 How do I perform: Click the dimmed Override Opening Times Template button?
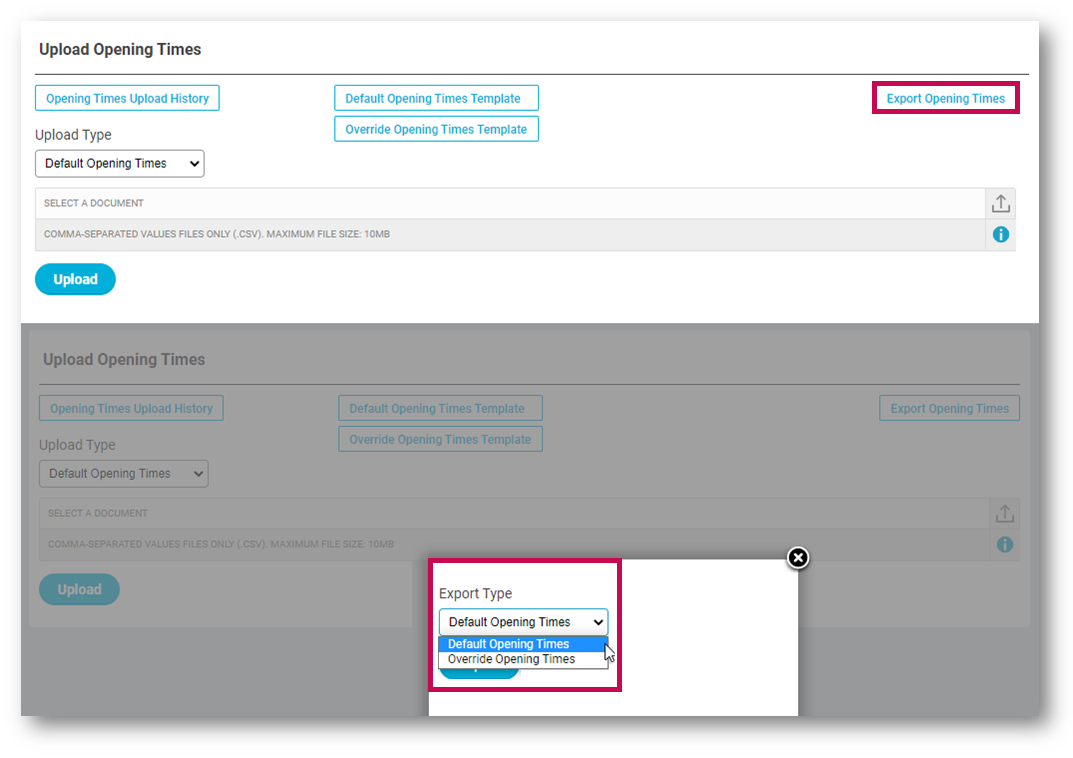tap(440, 439)
